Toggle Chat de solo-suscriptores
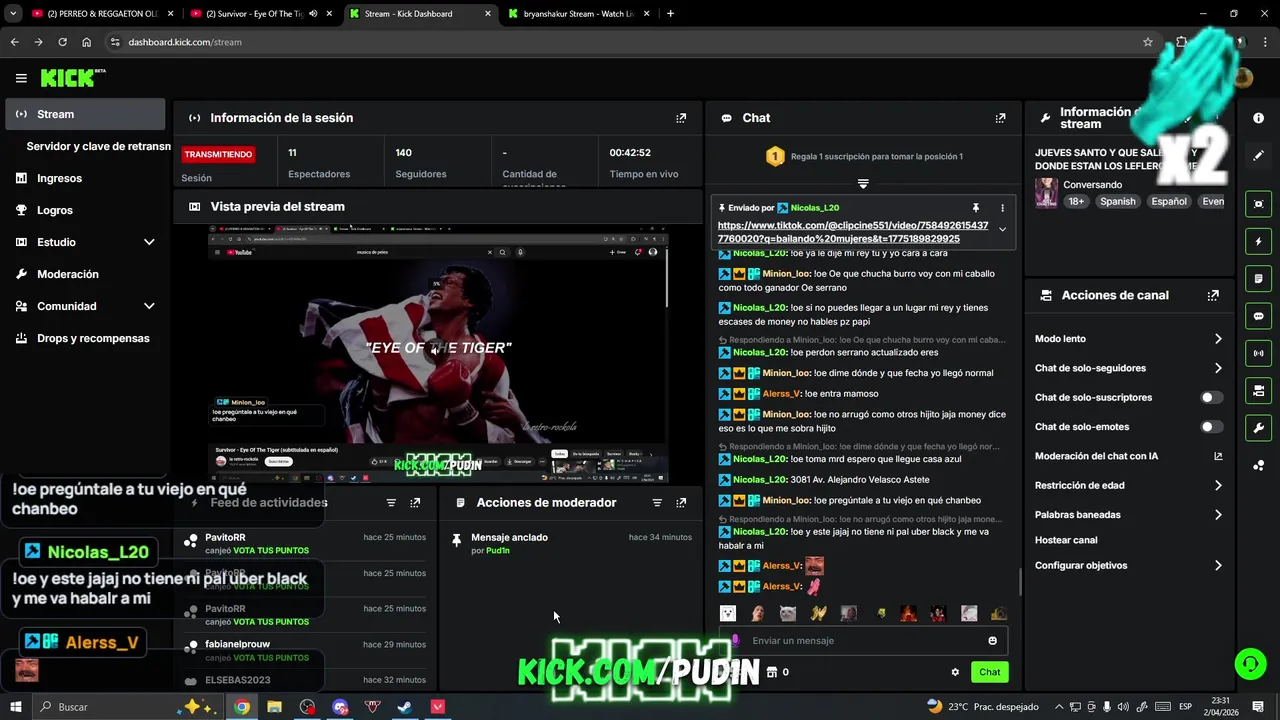Screen dimensions: 1280x720 click(1211, 397)
